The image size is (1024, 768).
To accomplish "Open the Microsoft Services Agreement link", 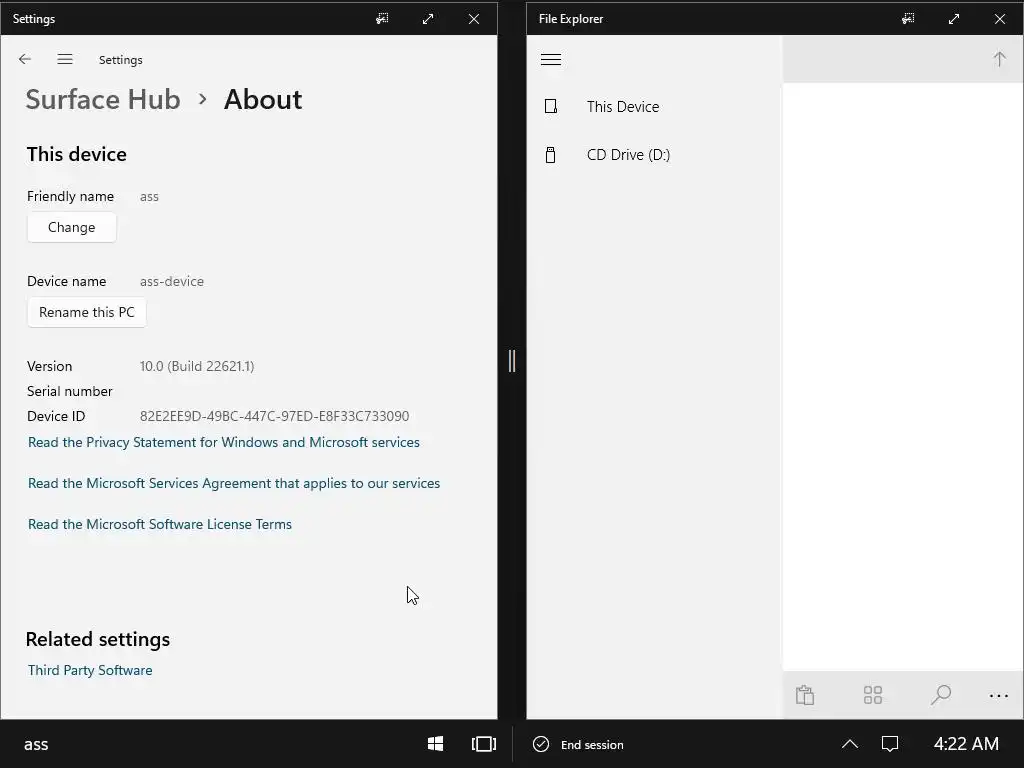I will click(234, 483).
